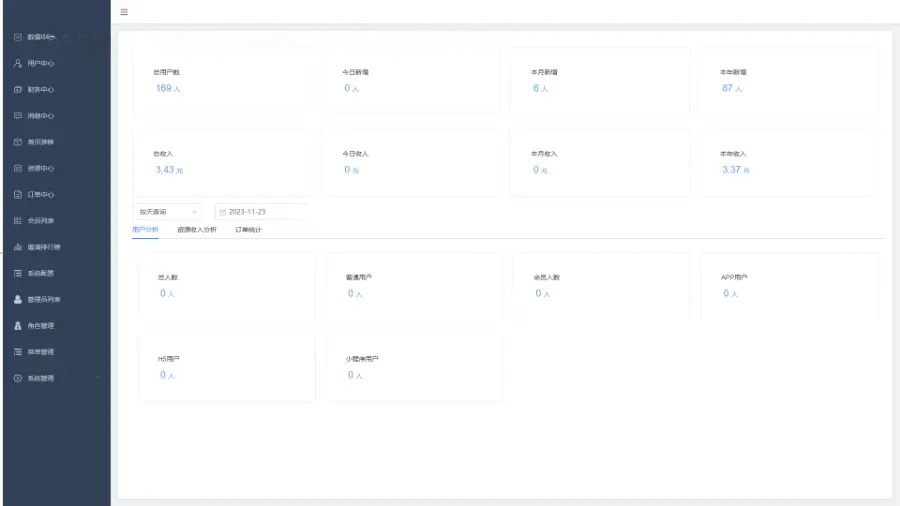Click the 角色管理 icon in sidebar

(x=17, y=326)
